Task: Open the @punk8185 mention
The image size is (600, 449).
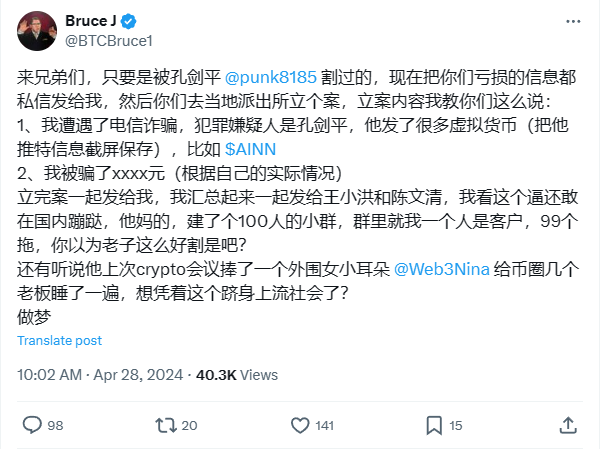Action: [x=271, y=77]
